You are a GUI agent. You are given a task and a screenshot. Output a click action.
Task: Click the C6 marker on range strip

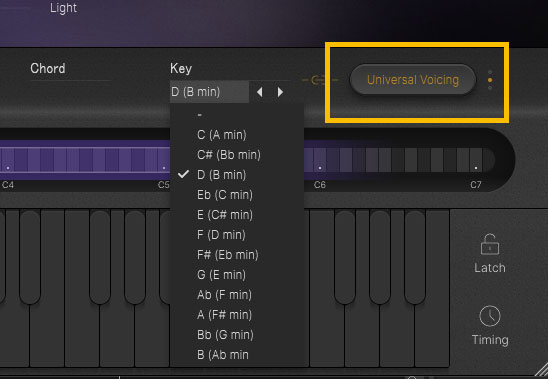pos(319,185)
